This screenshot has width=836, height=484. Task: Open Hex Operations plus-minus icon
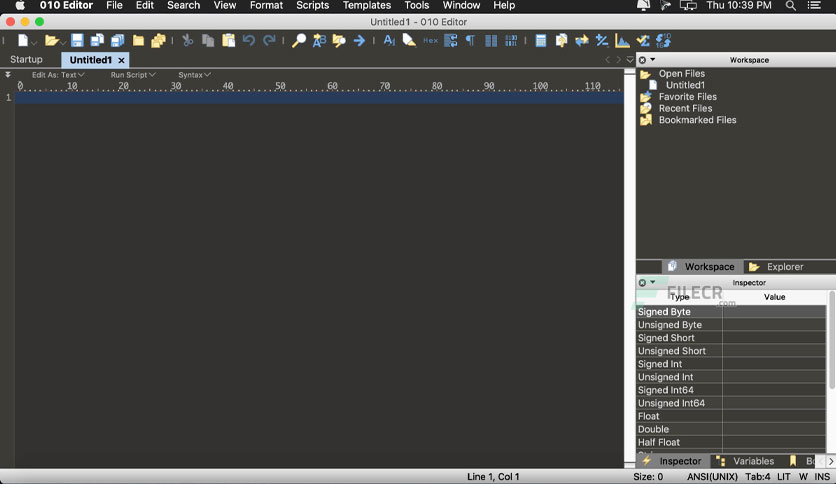(602, 41)
